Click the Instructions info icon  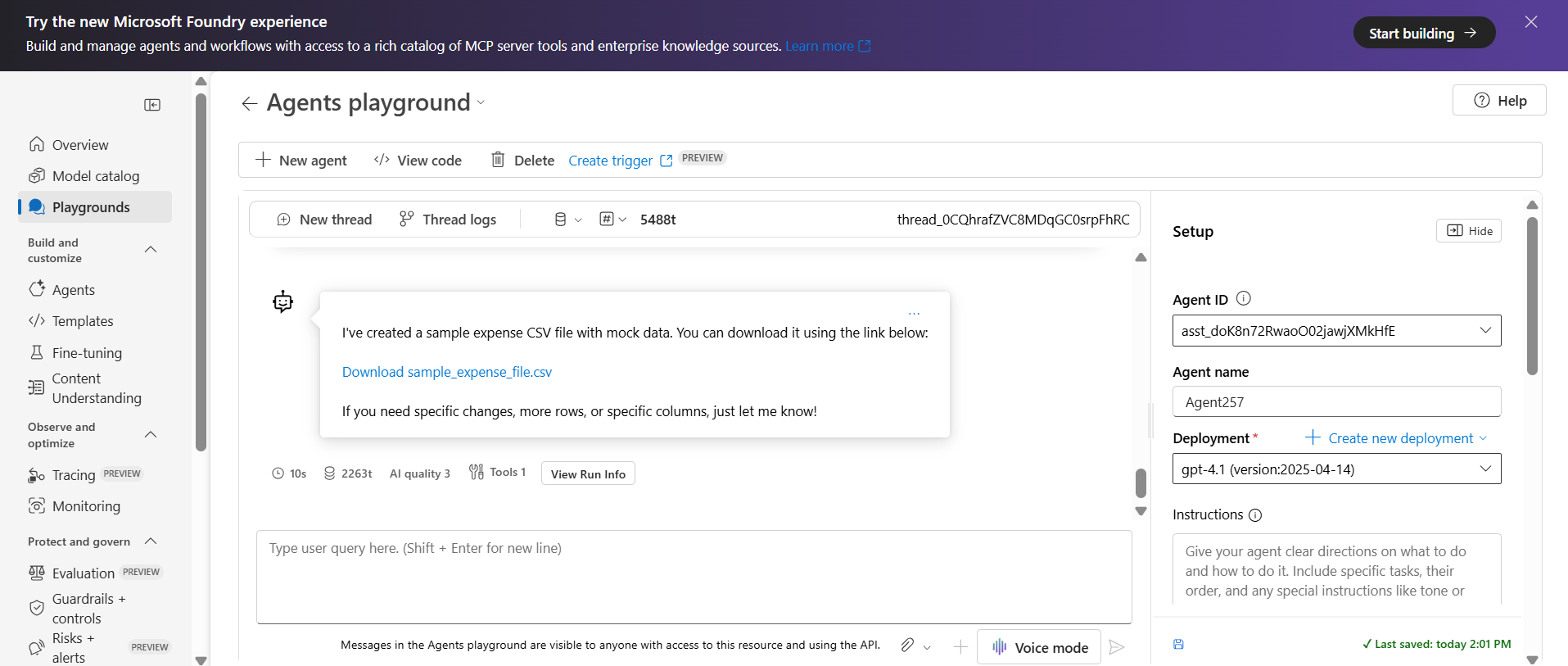tap(1255, 515)
